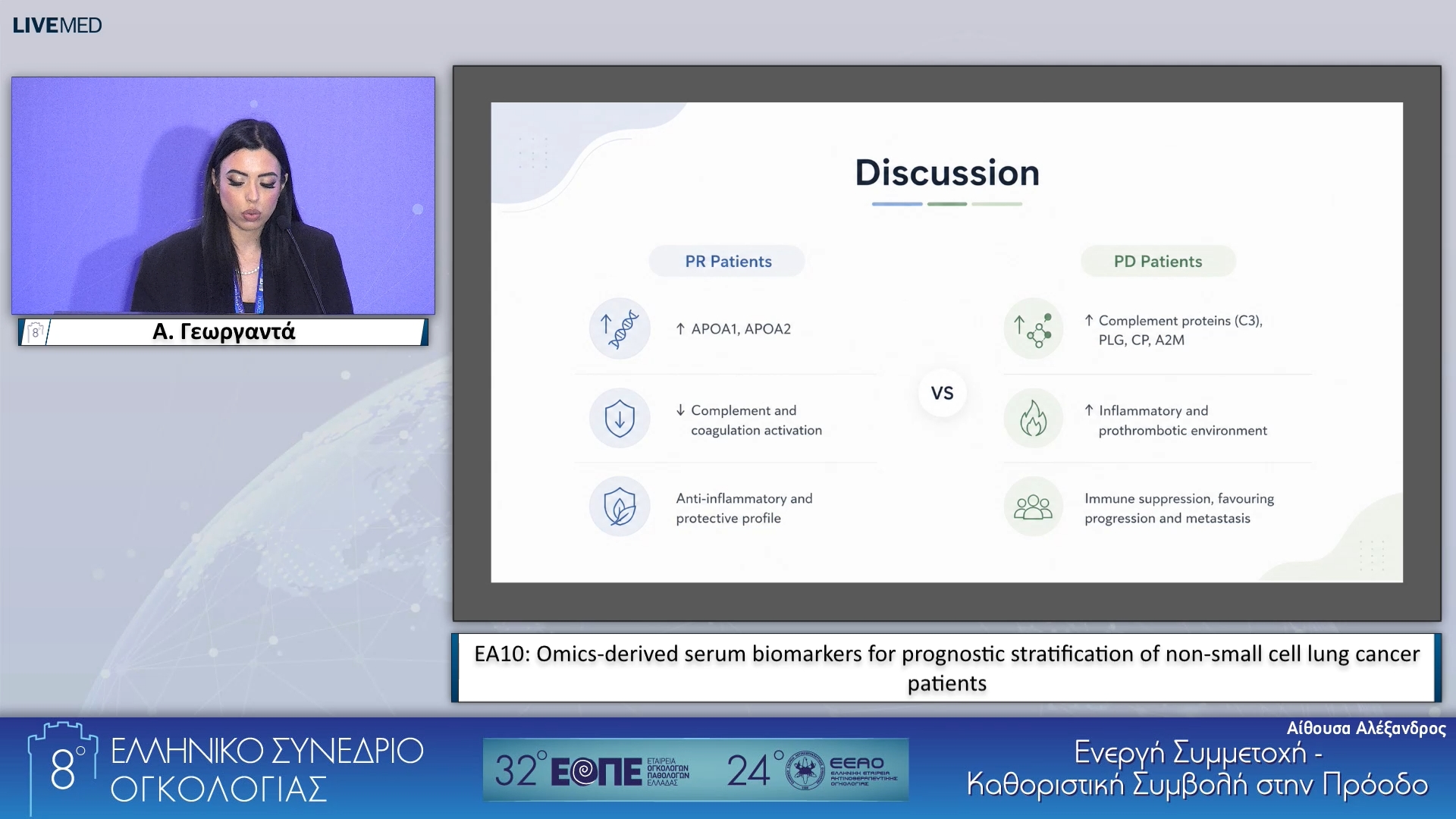Click the EA10 presentation title caption

(946, 668)
